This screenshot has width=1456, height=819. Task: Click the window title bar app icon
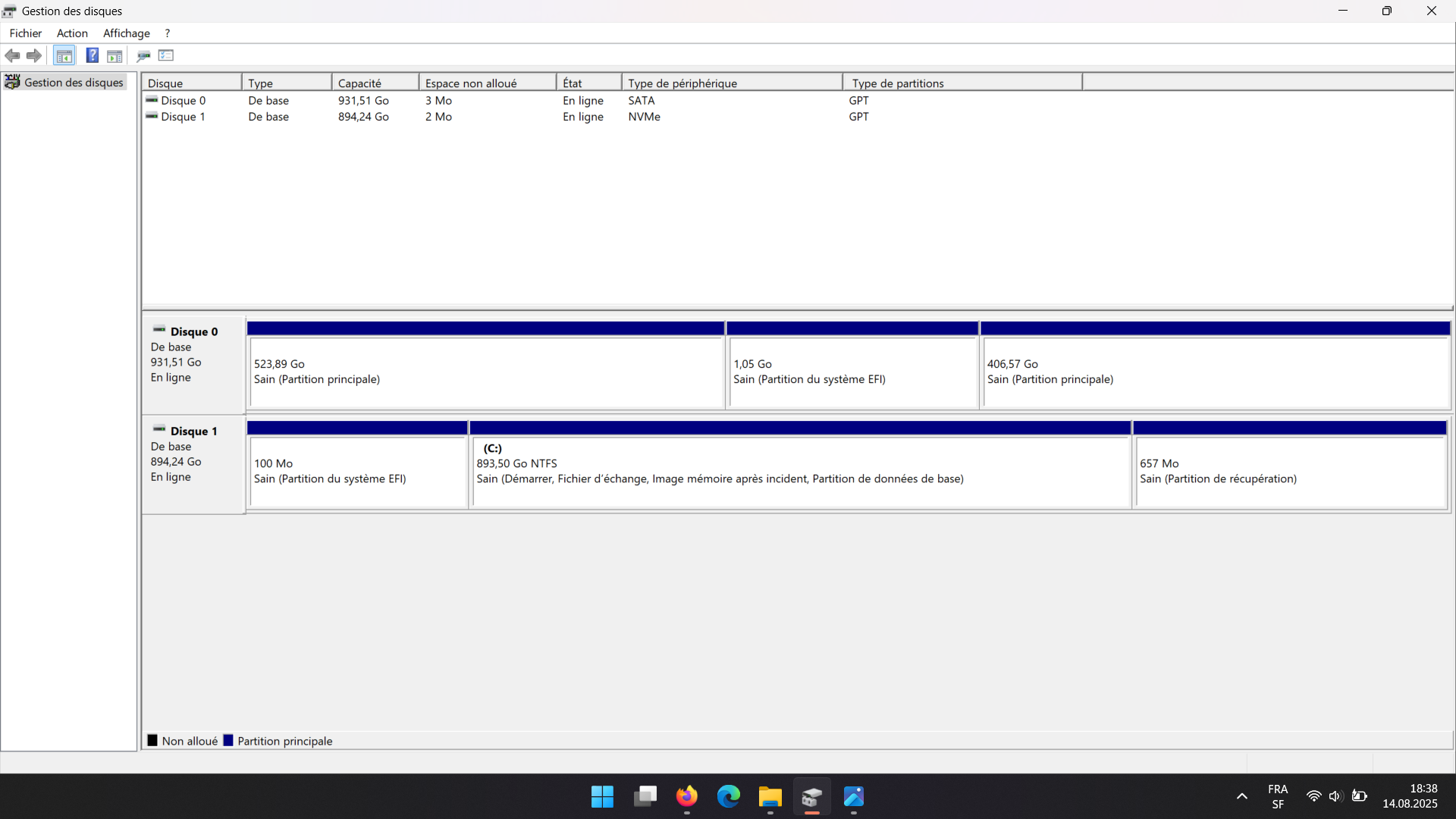(10, 11)
